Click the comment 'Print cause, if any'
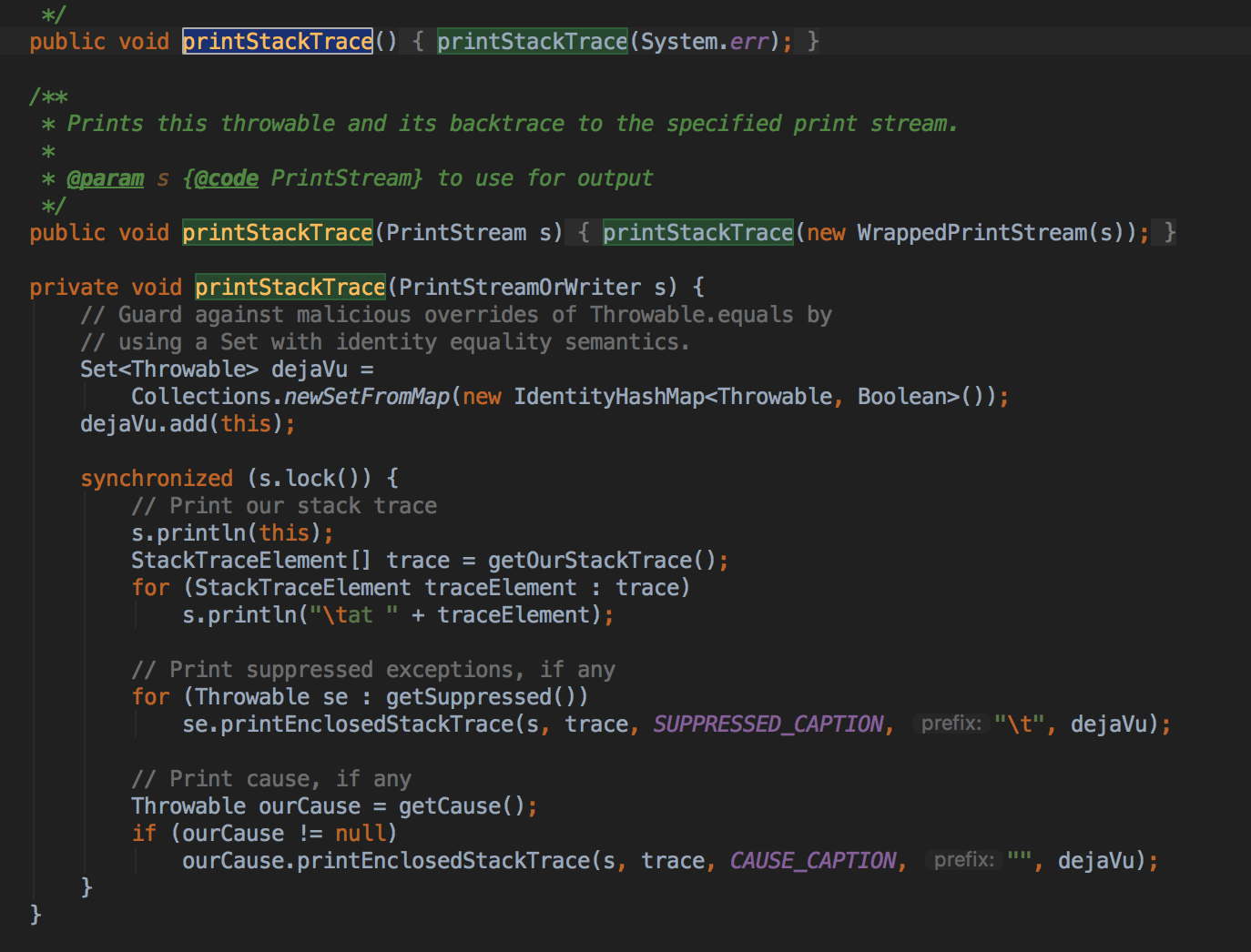 tap(271, 778)
